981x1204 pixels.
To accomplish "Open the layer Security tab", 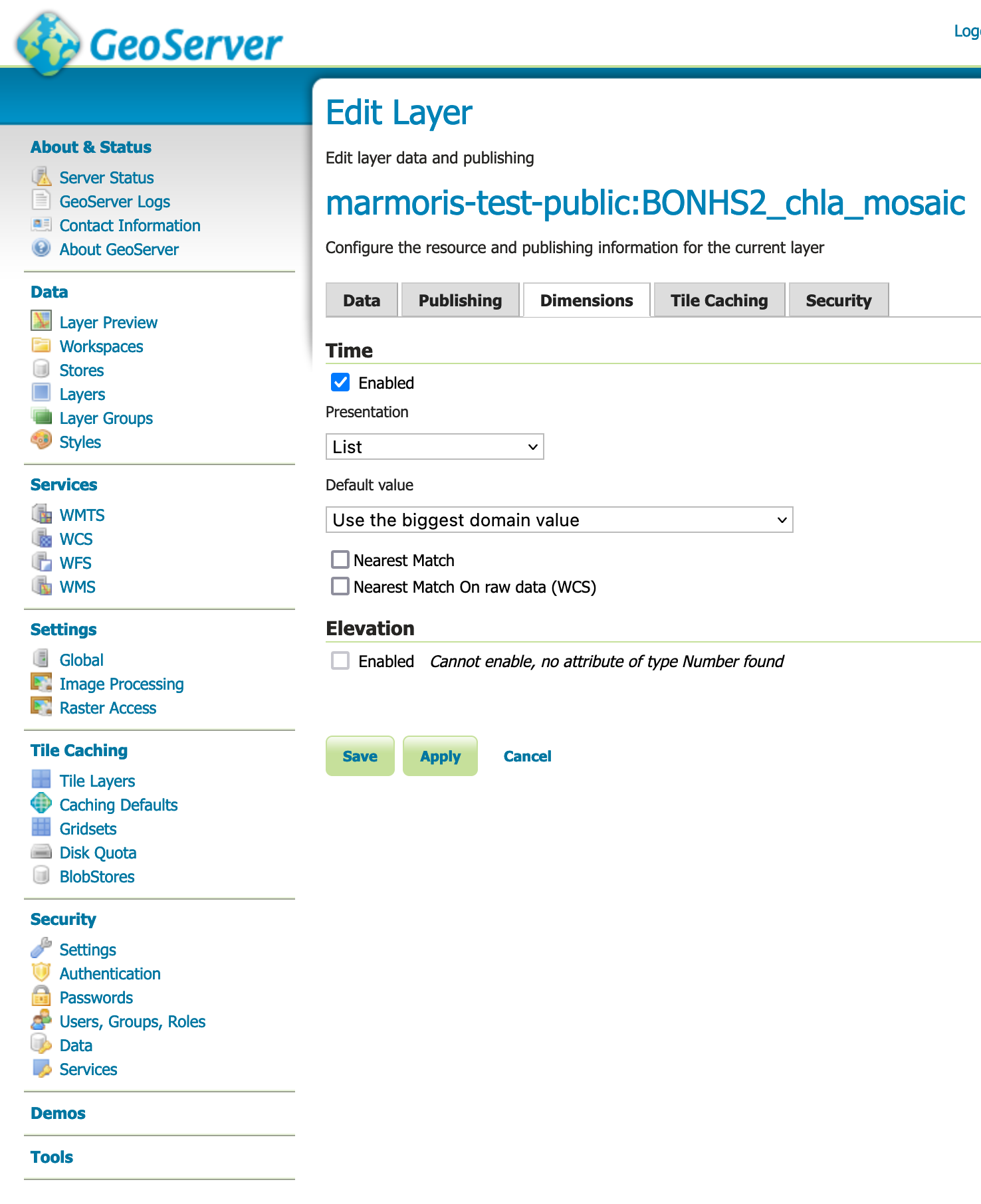I will [x=839, y=300].
